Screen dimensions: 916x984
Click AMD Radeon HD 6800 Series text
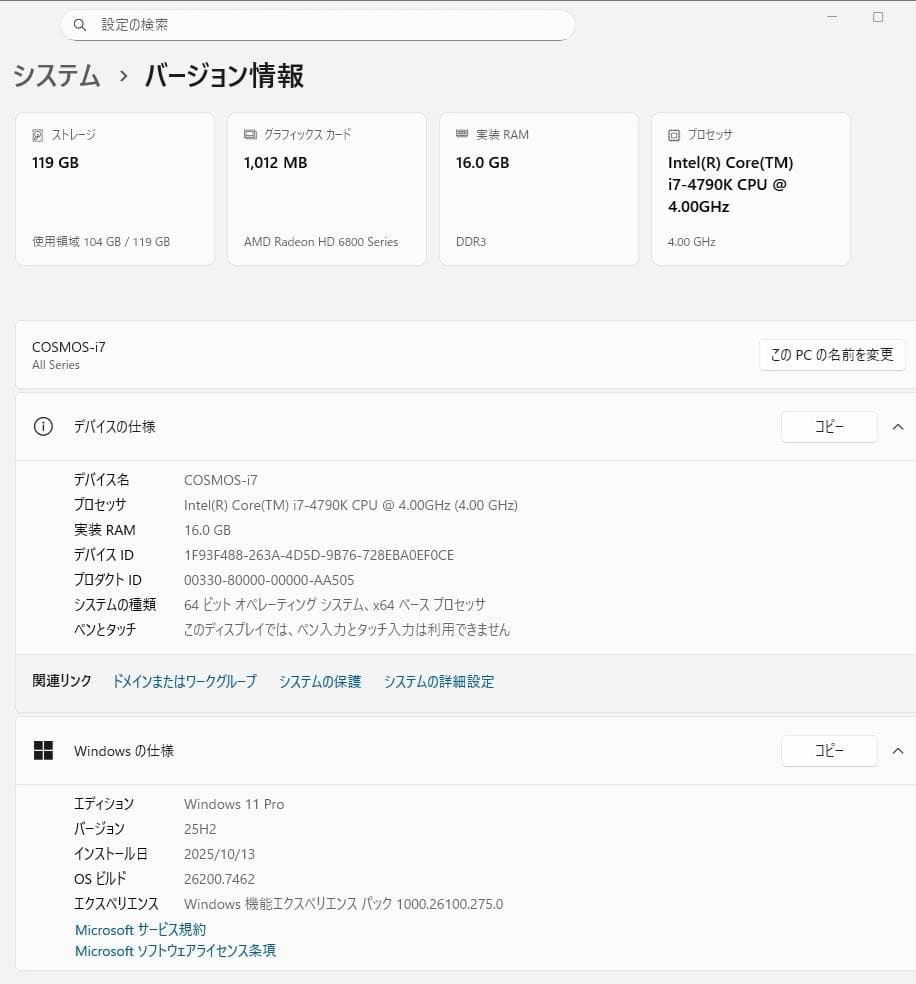[x=321, y=242]
